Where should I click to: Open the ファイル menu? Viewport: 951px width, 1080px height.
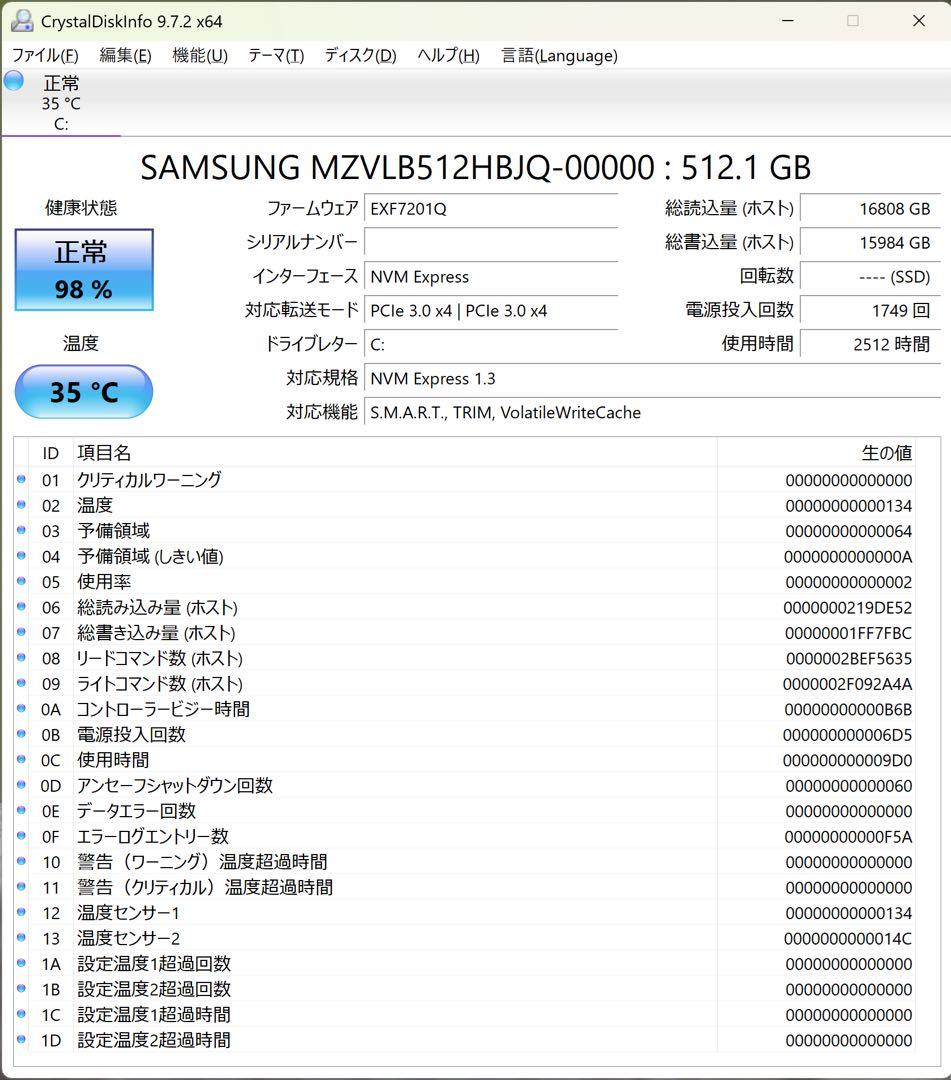point(44,56)
